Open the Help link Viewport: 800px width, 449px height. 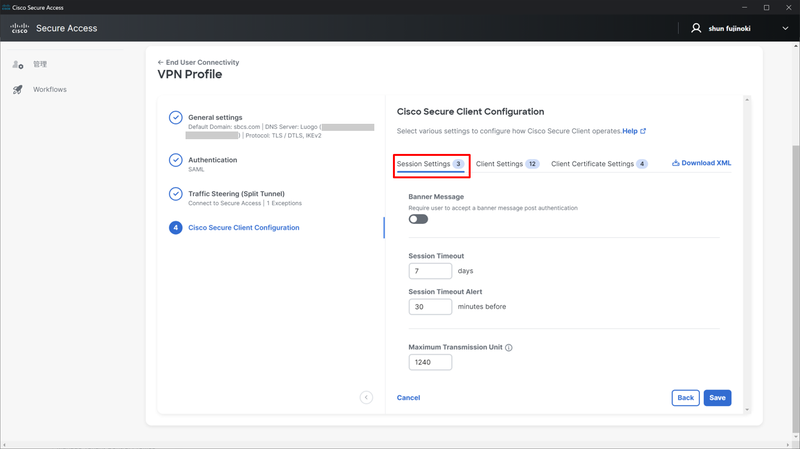(x=634, y=131)
